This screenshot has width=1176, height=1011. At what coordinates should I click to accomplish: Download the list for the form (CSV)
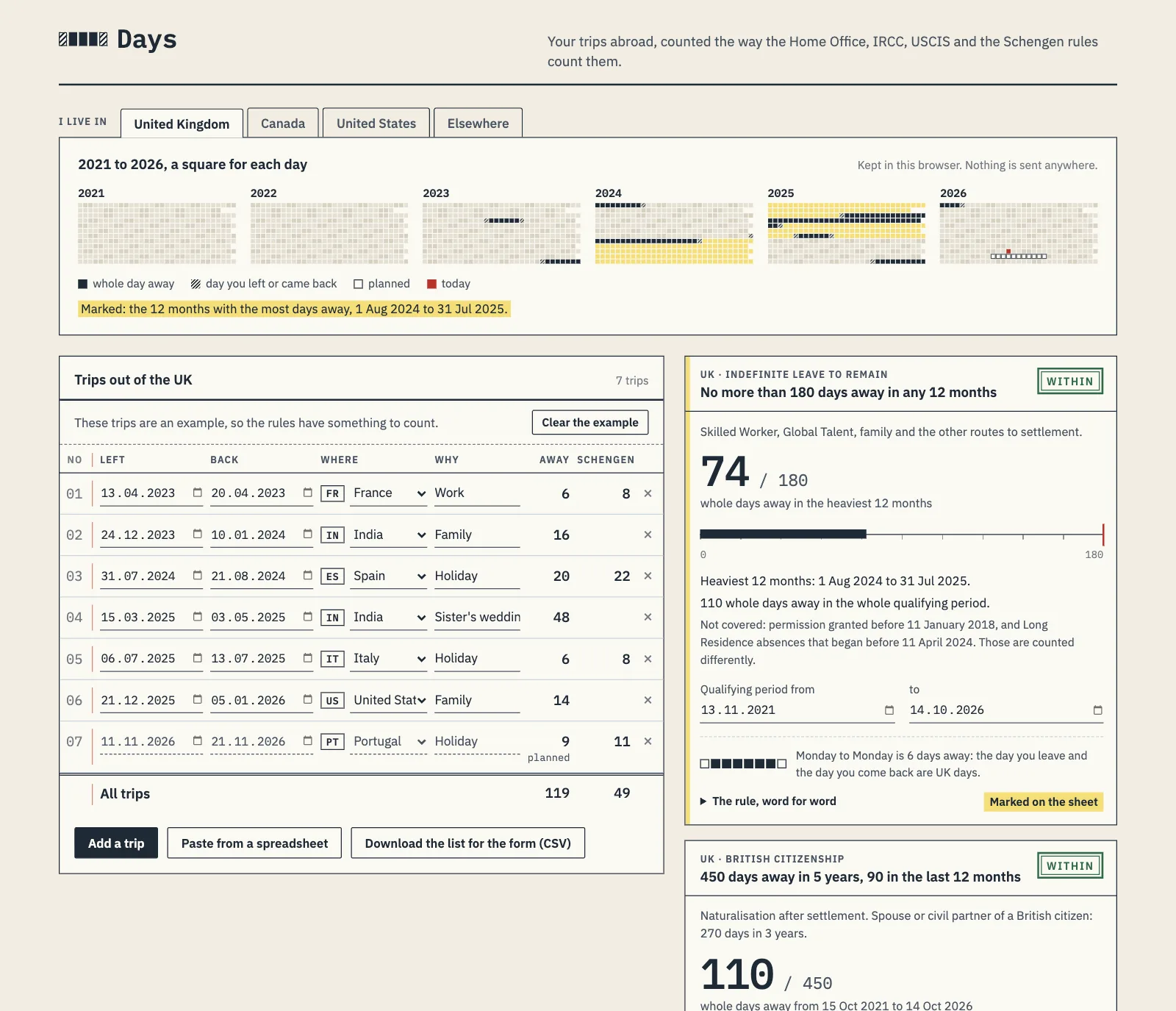point(467,843)
